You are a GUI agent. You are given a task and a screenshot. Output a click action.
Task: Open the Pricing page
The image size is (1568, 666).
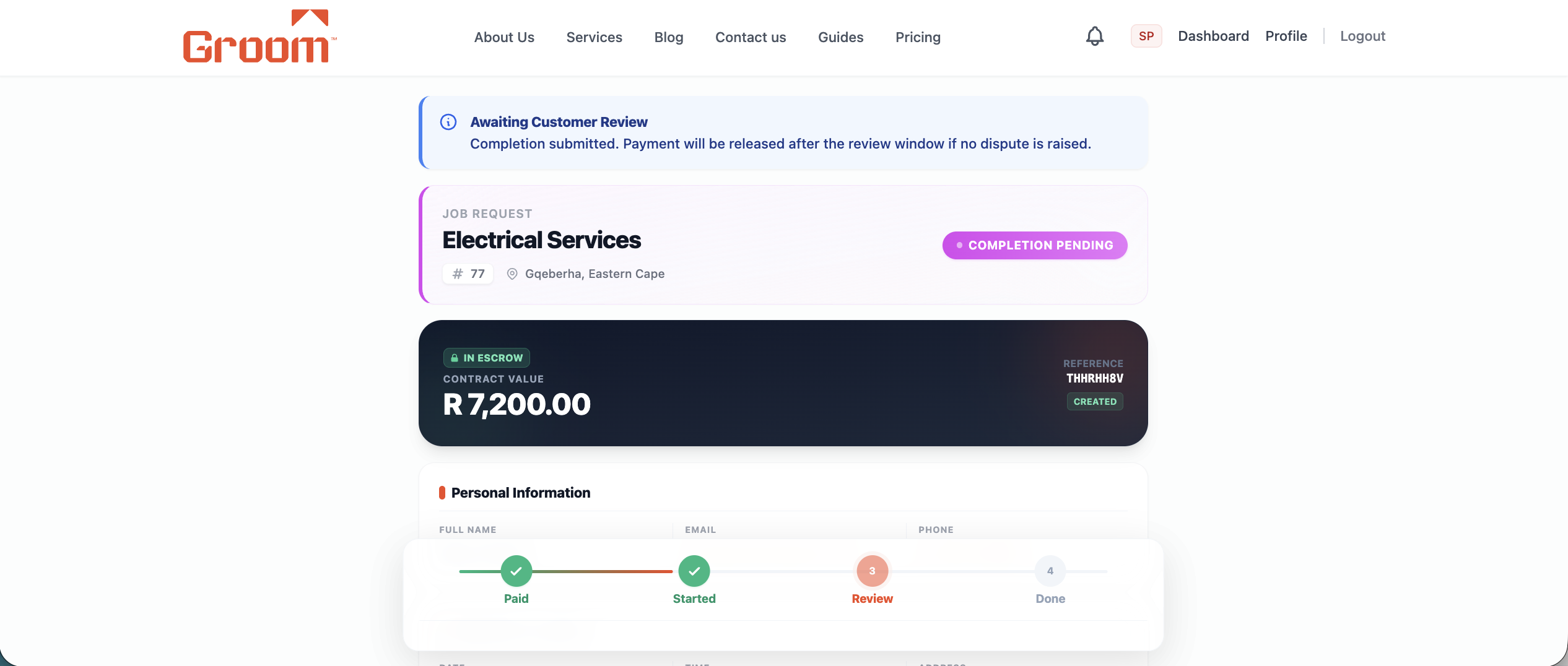918,37
